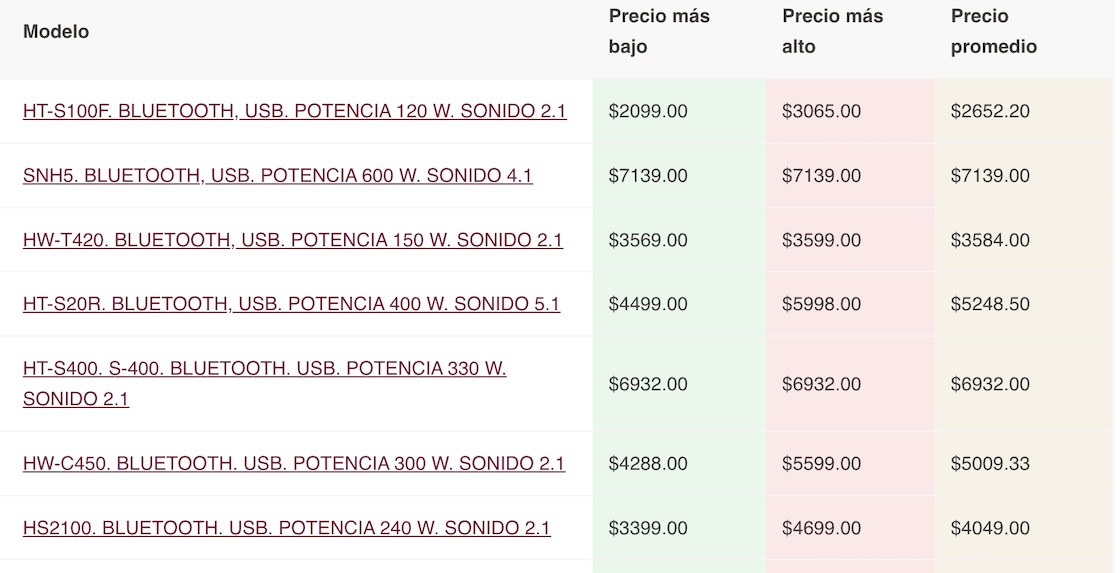Click the HS2100 240 W model link
1120x573 pixels.
click(x=286, y=528)
